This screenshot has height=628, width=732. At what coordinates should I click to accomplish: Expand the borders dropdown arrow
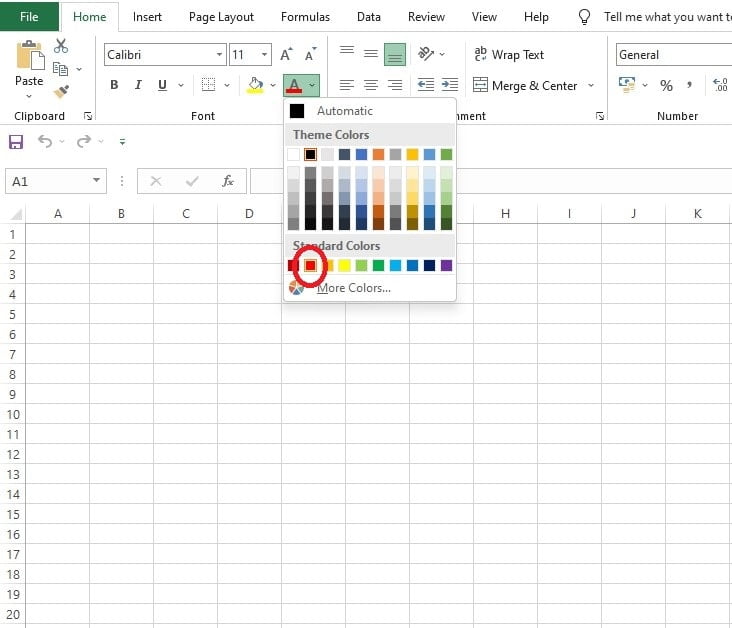[227, 85]
